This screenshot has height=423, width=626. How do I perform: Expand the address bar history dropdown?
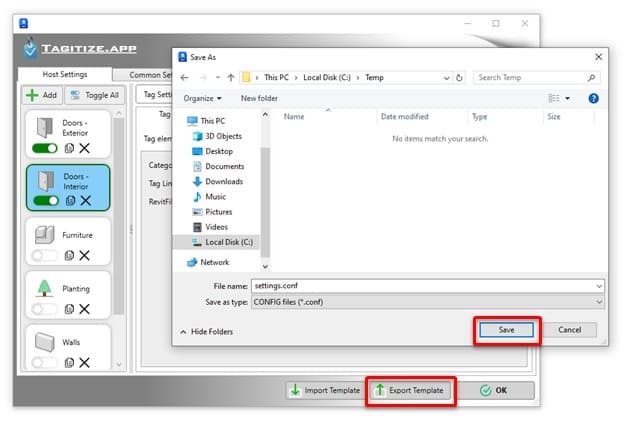point(446,78)
